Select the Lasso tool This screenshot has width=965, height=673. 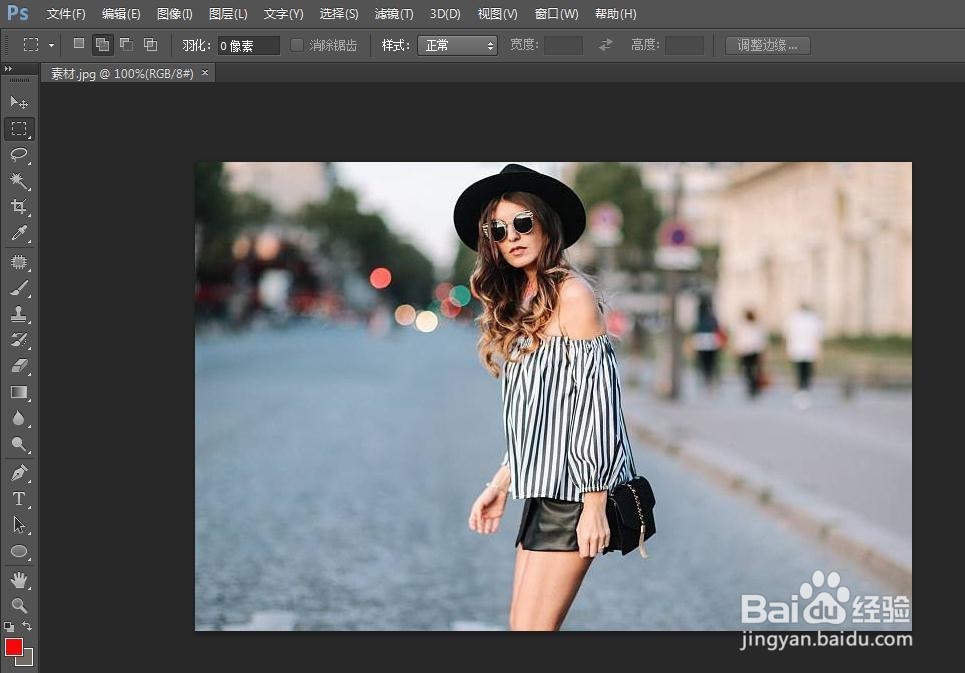tap(19, 154)
